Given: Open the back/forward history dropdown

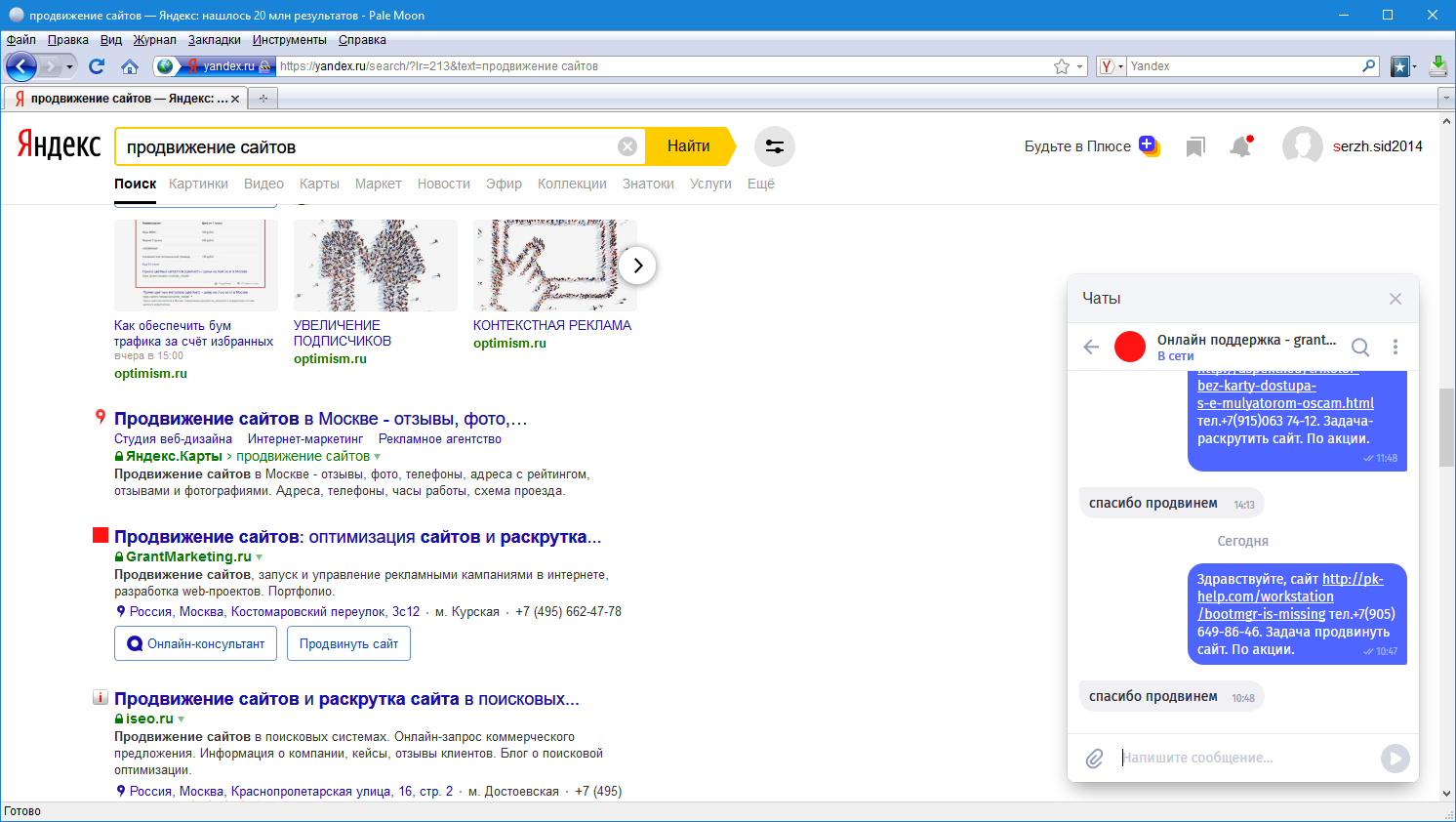Looking at the screenshot, I should tap(69, 66).
